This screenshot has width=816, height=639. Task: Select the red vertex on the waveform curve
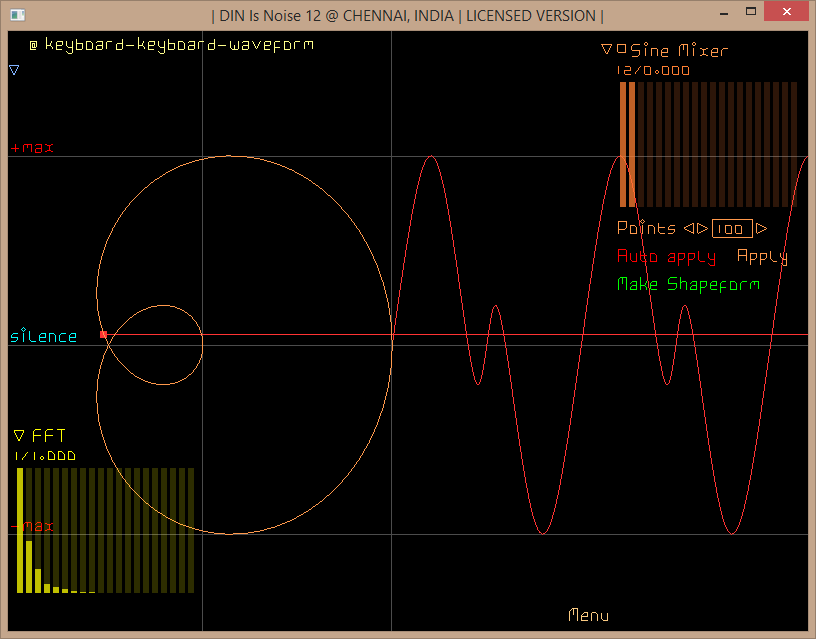[x=103, y=334]
